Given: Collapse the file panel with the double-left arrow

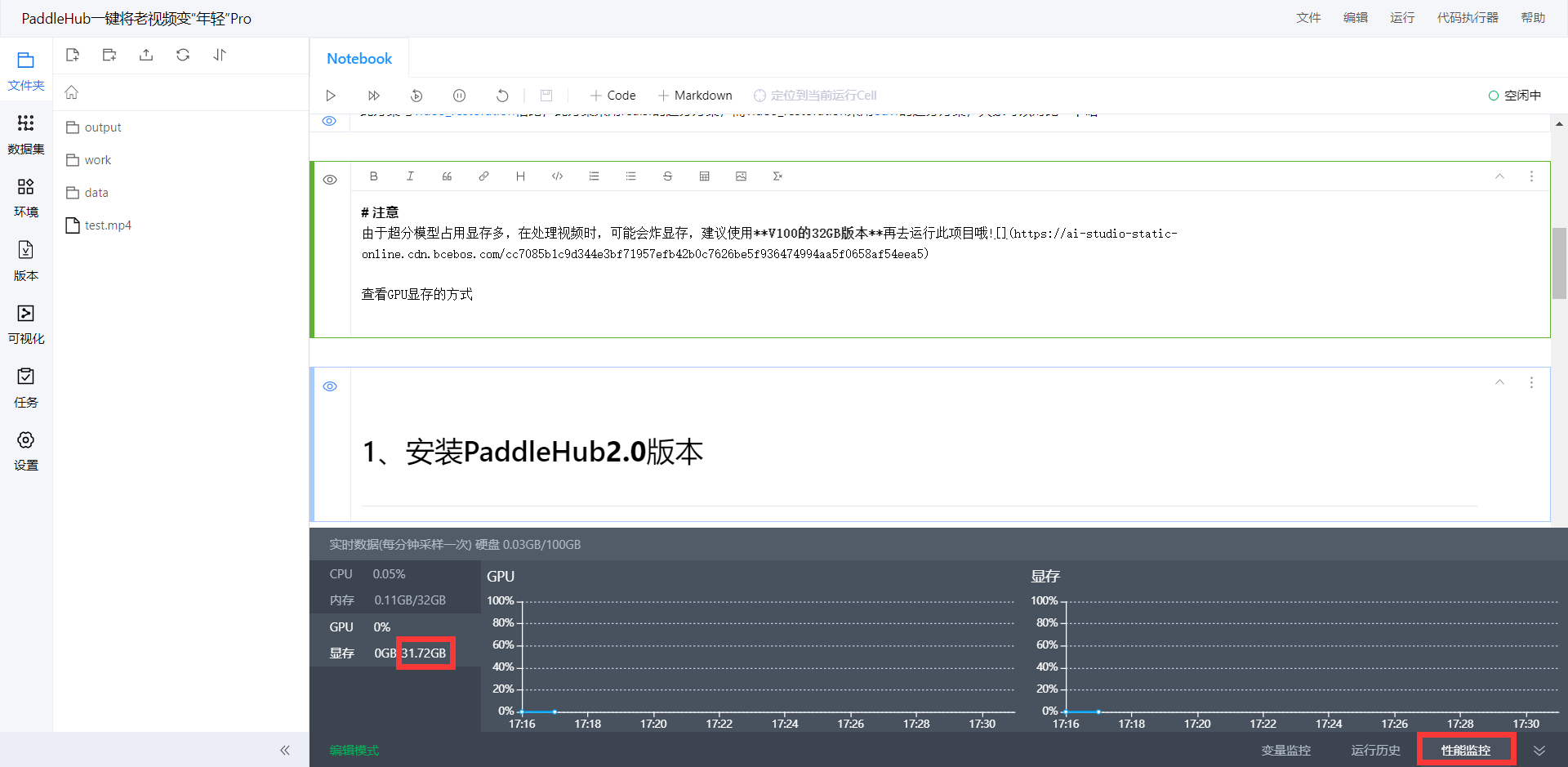Looking at the screenshot, I should point(285,750).
